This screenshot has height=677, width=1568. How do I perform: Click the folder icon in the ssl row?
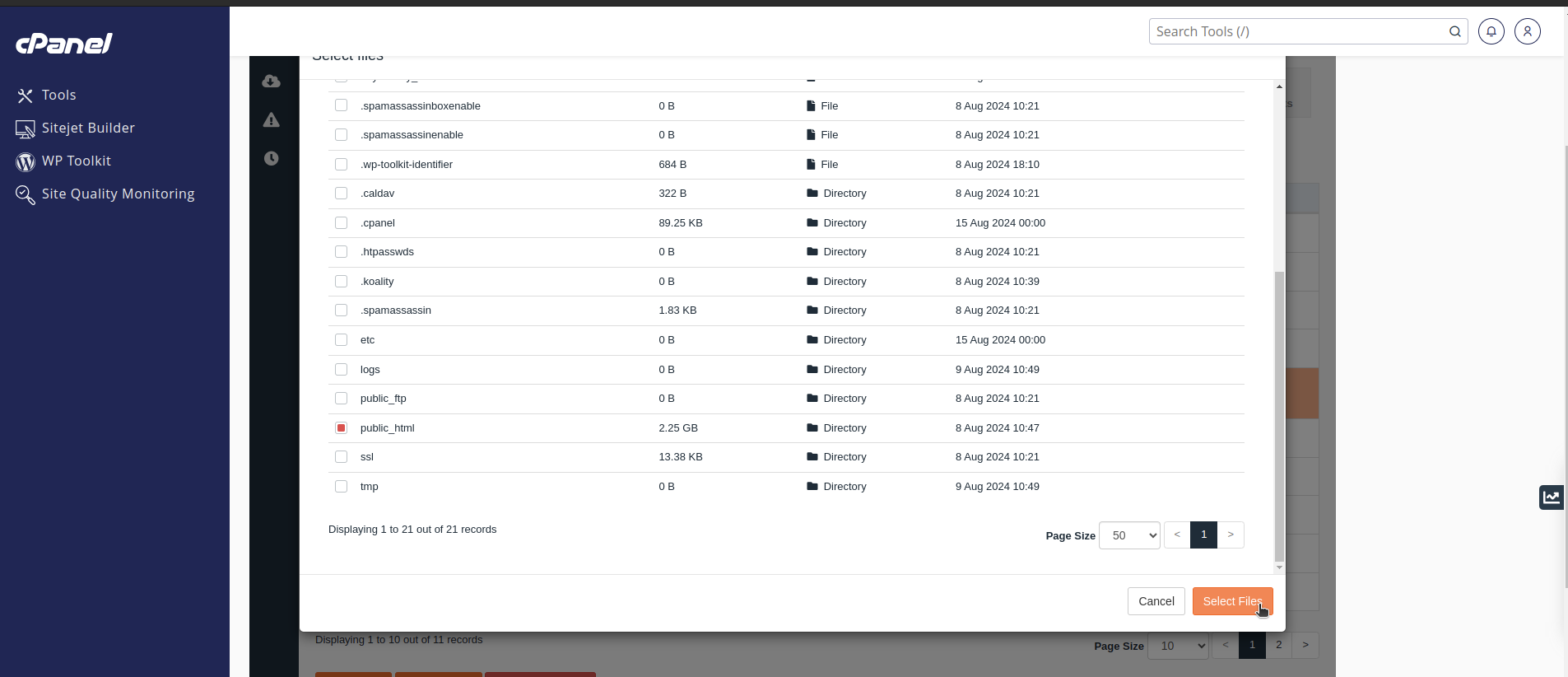(812, 456)
